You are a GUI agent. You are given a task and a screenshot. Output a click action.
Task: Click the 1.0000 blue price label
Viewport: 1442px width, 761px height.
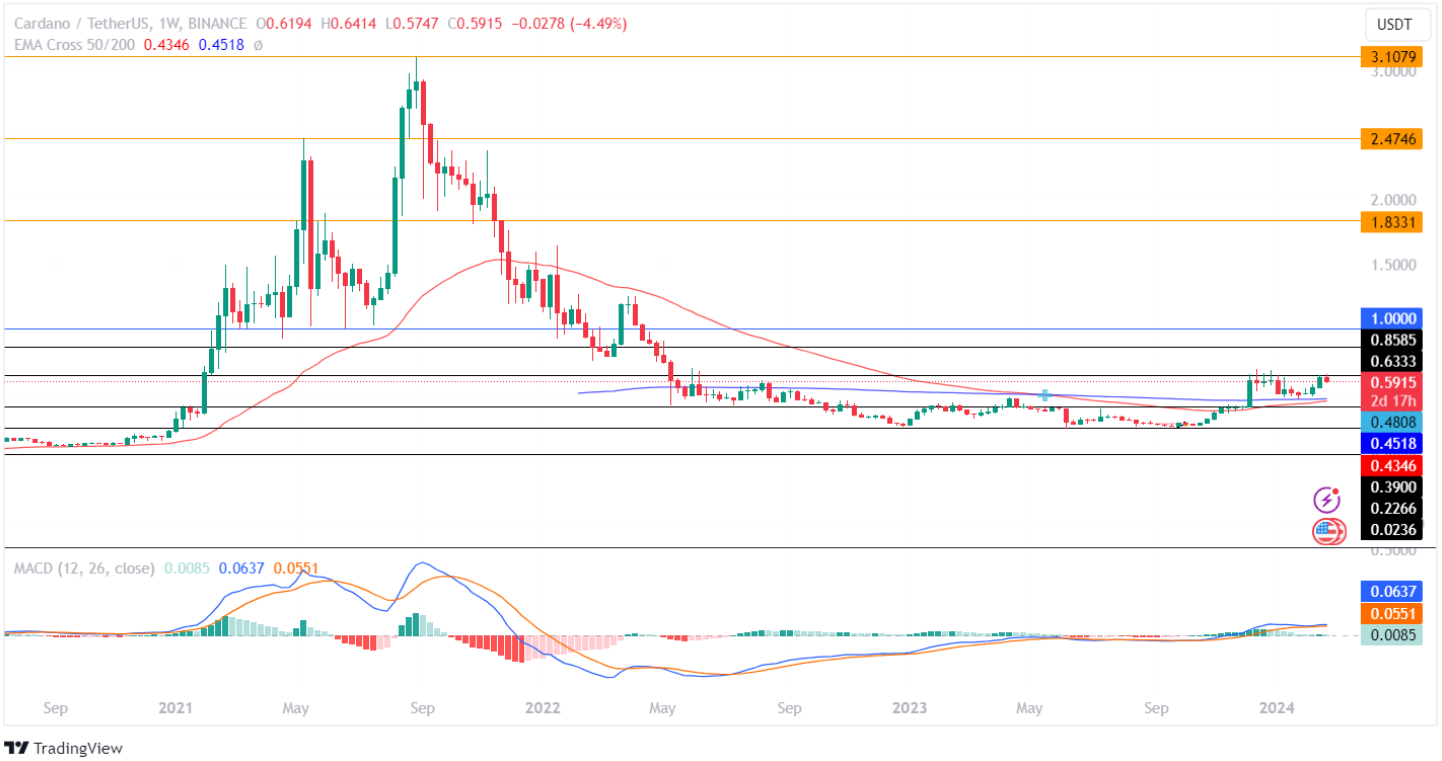(x=1392, y=318)
